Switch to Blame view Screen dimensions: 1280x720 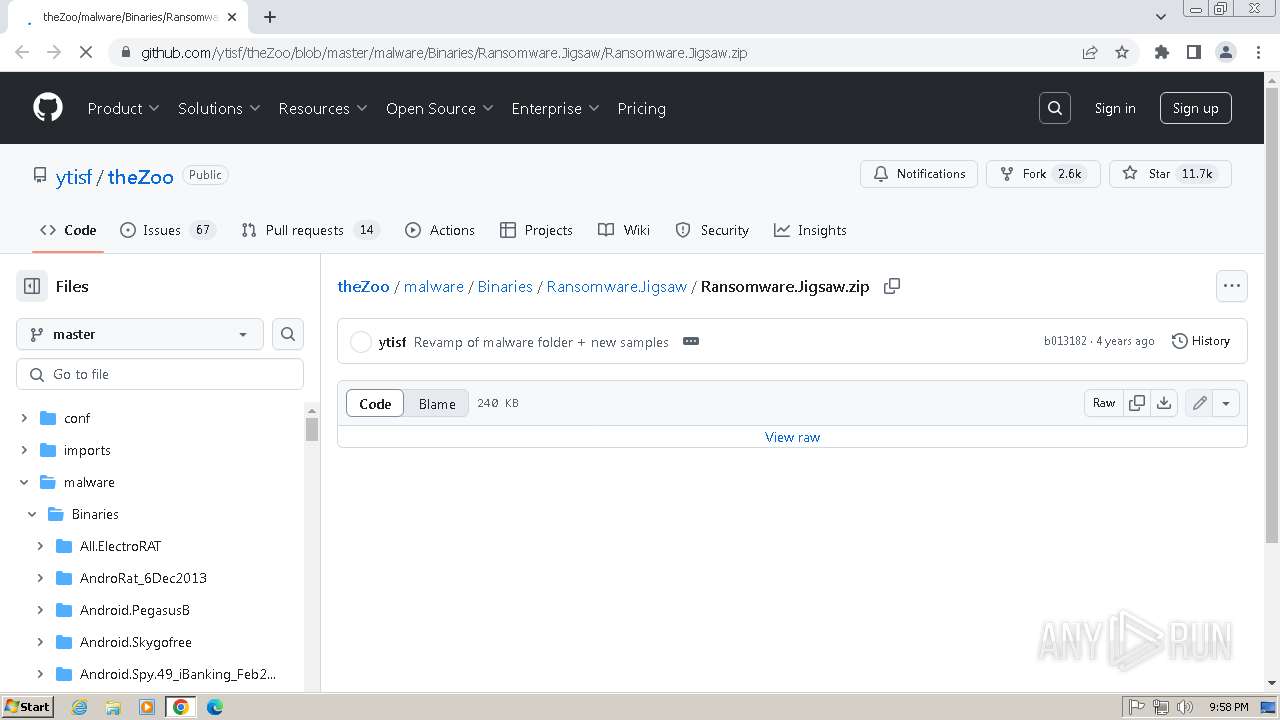click(437, 403)
